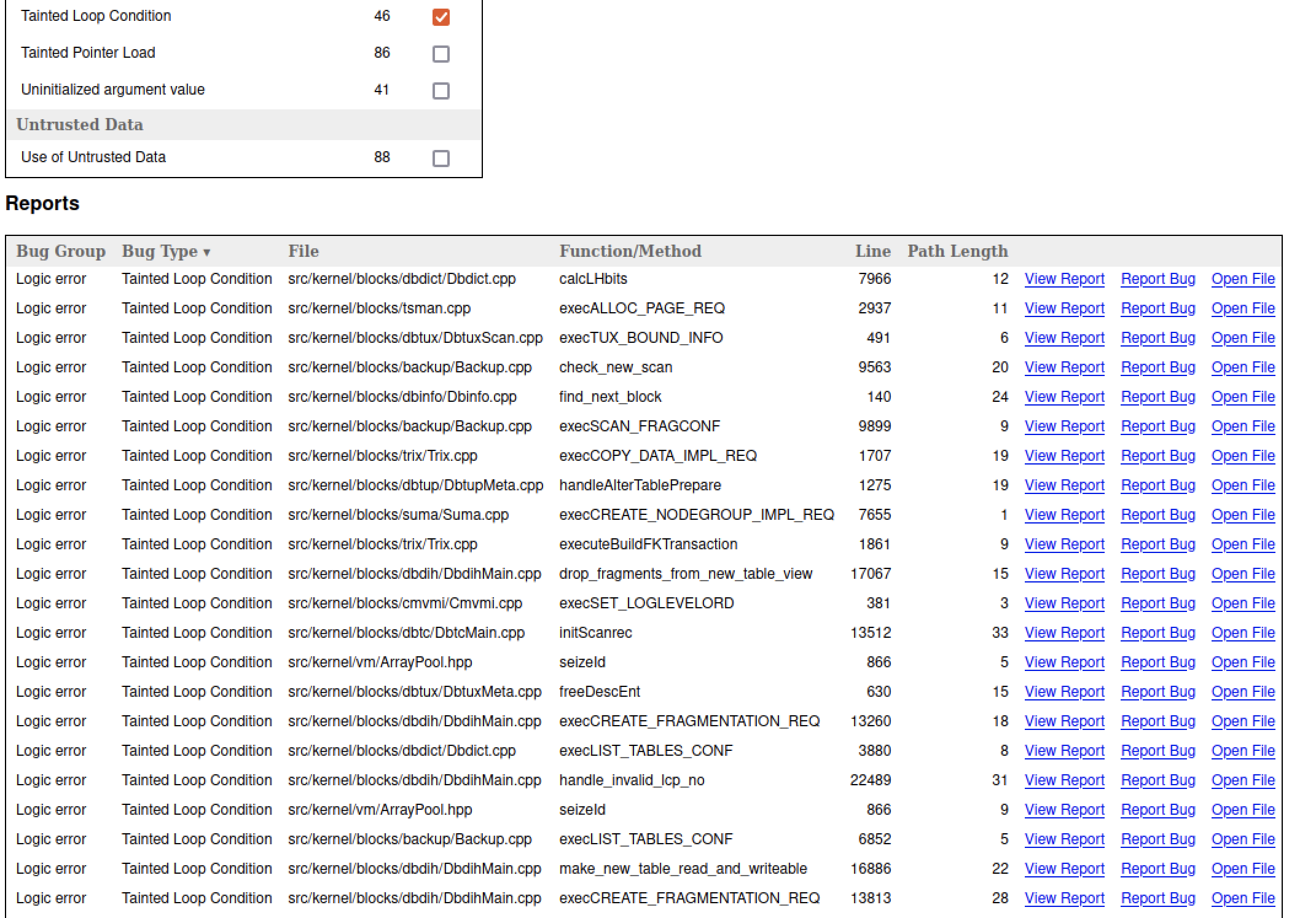1316x918 pixels.
Task: Check the Uninitialized argument value box
Action: pyautogui.click(x=441, y=90)
